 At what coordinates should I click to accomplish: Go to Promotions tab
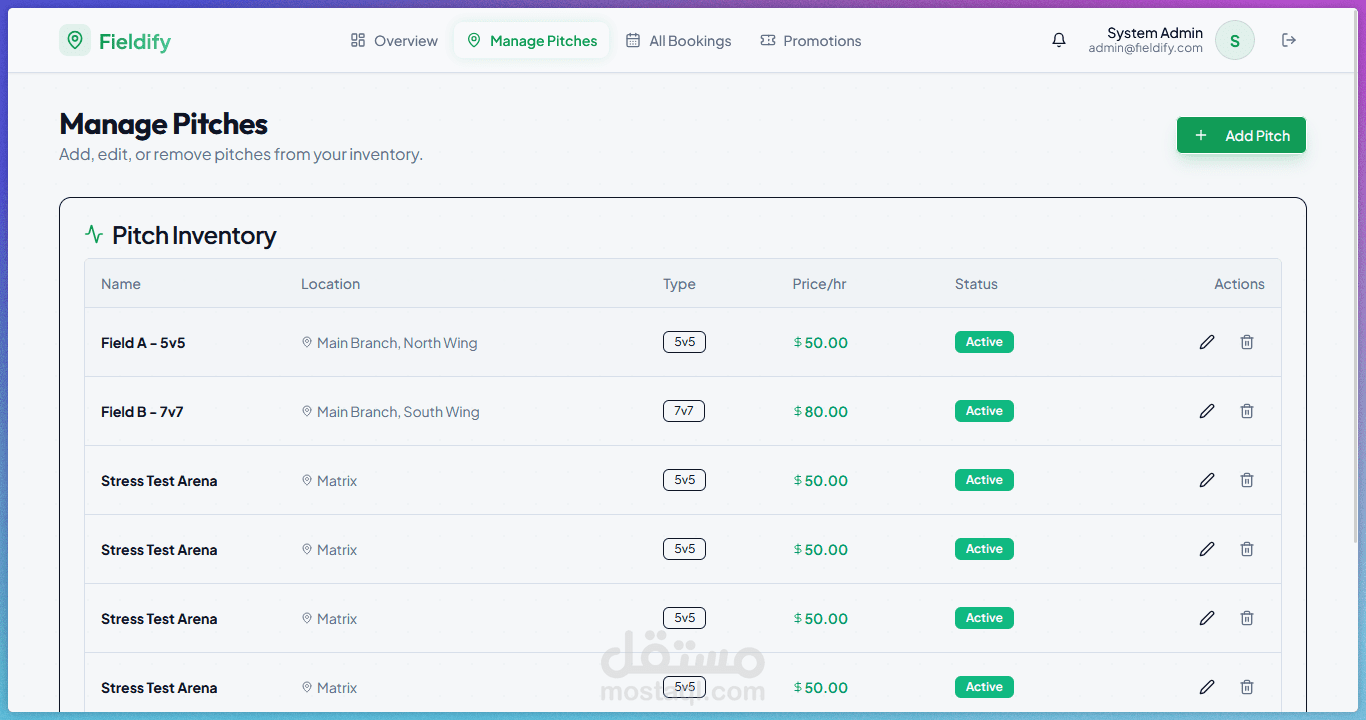[x=810, y=41]
